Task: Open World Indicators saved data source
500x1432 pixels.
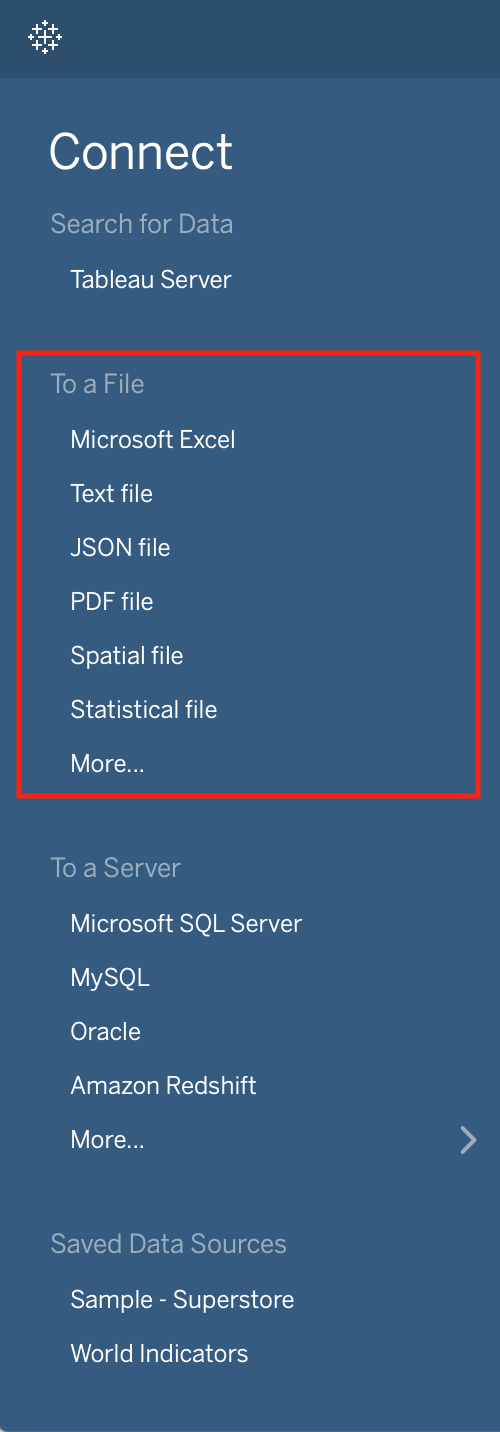Action: 159,1354
